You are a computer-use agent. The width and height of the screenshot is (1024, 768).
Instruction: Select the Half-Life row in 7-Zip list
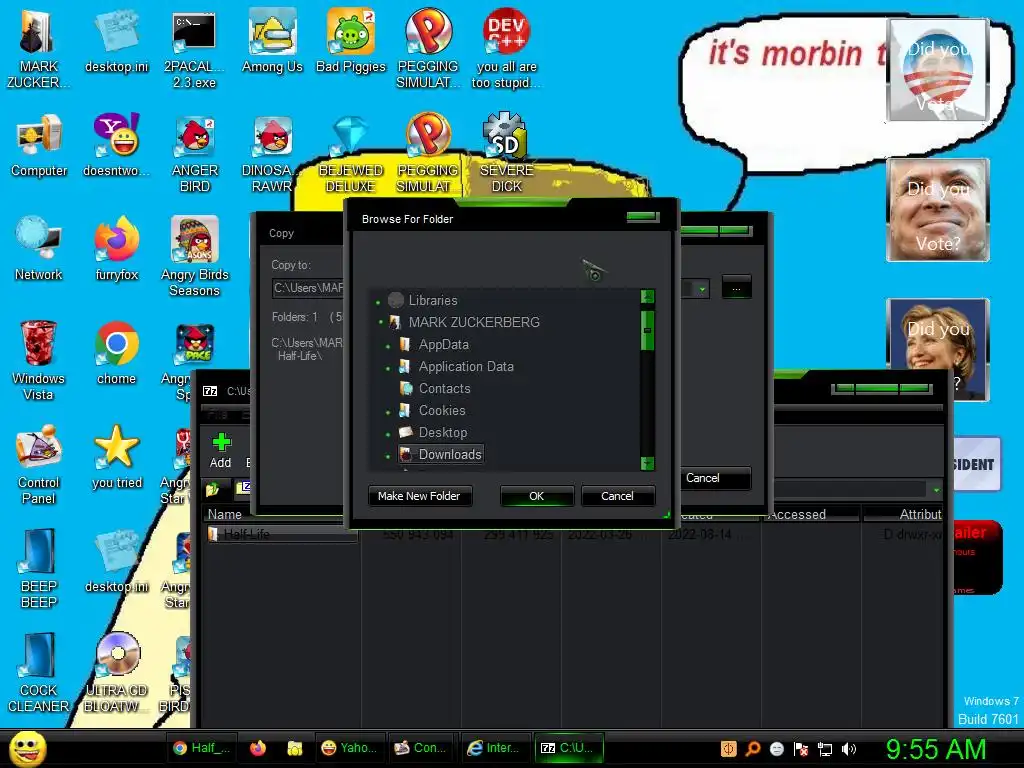point(282,534)
